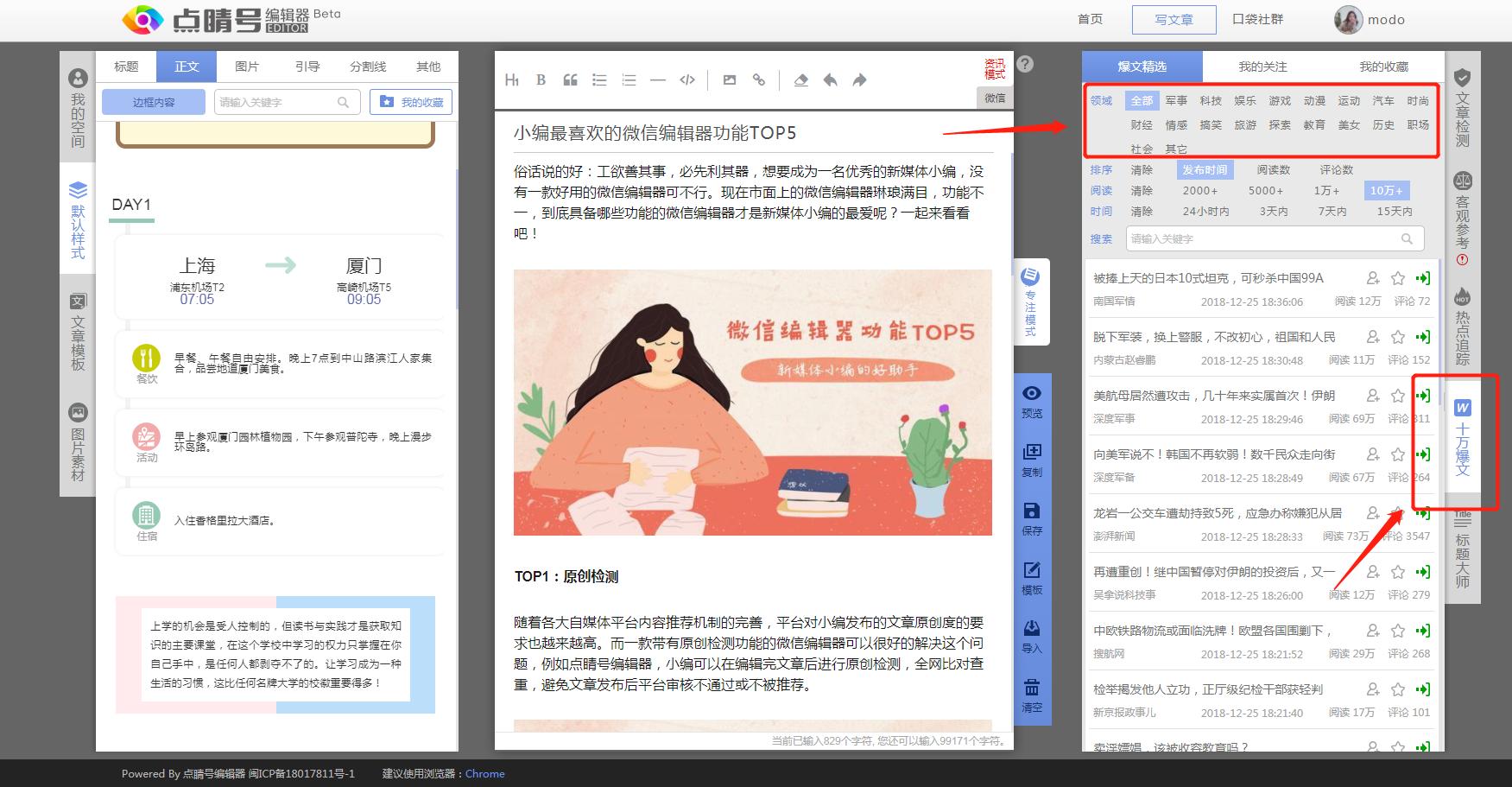Filter time to 24小时内
Viewport: 1512px width, 787px height.
tap(1206, 212)
